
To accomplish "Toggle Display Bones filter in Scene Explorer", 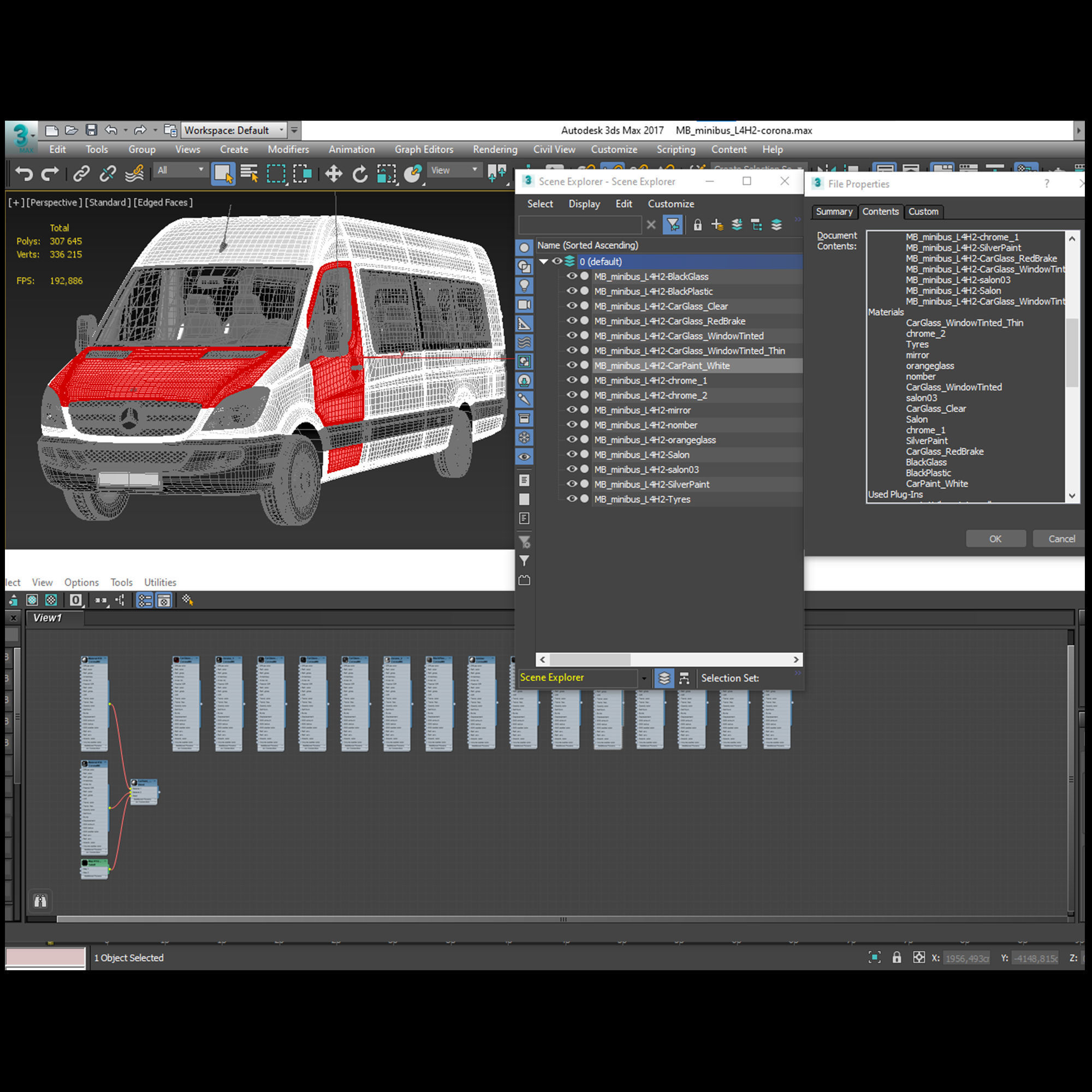I will 525,400.
